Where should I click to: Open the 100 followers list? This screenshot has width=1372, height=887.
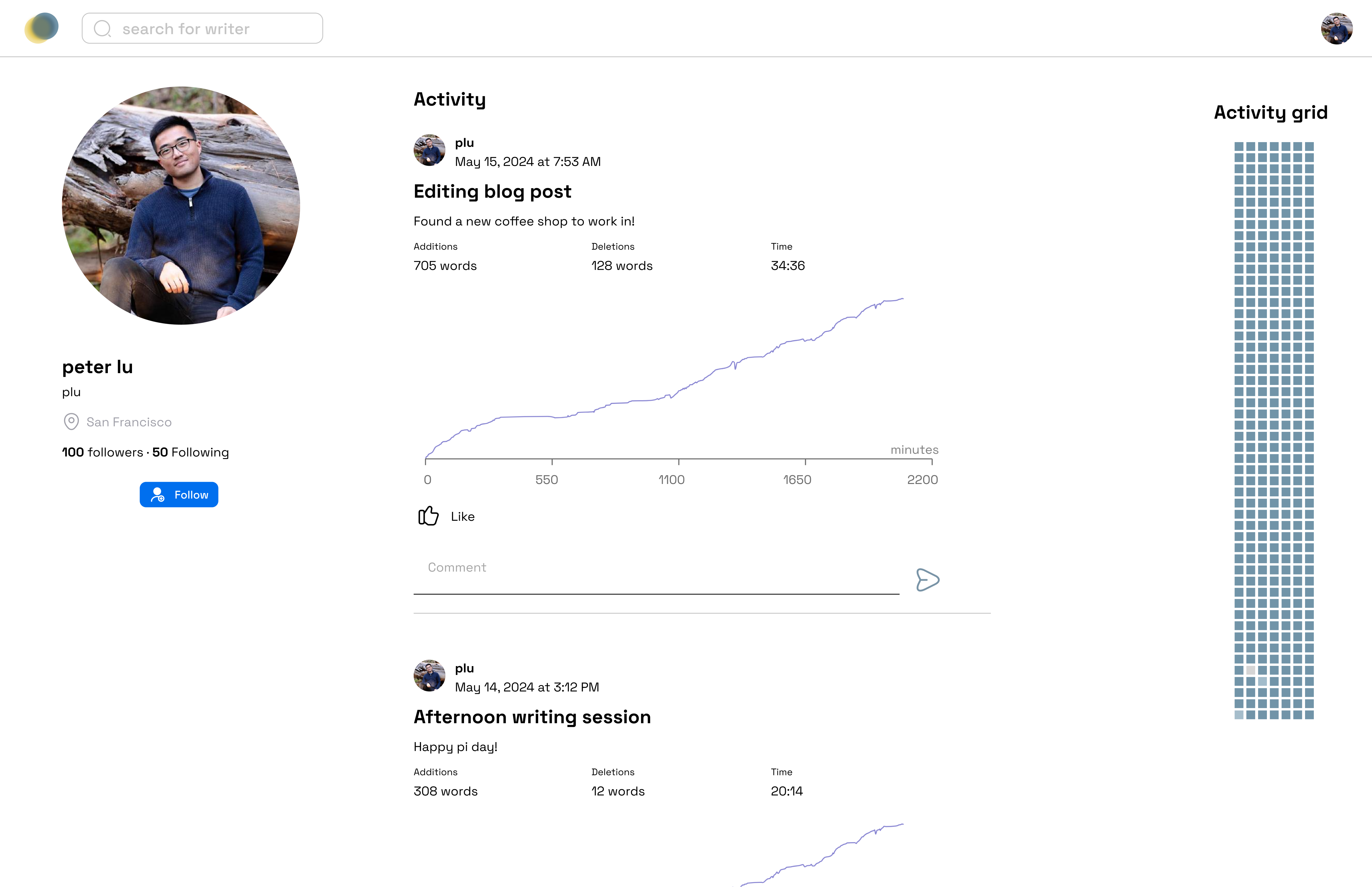(x=103, y=452)
